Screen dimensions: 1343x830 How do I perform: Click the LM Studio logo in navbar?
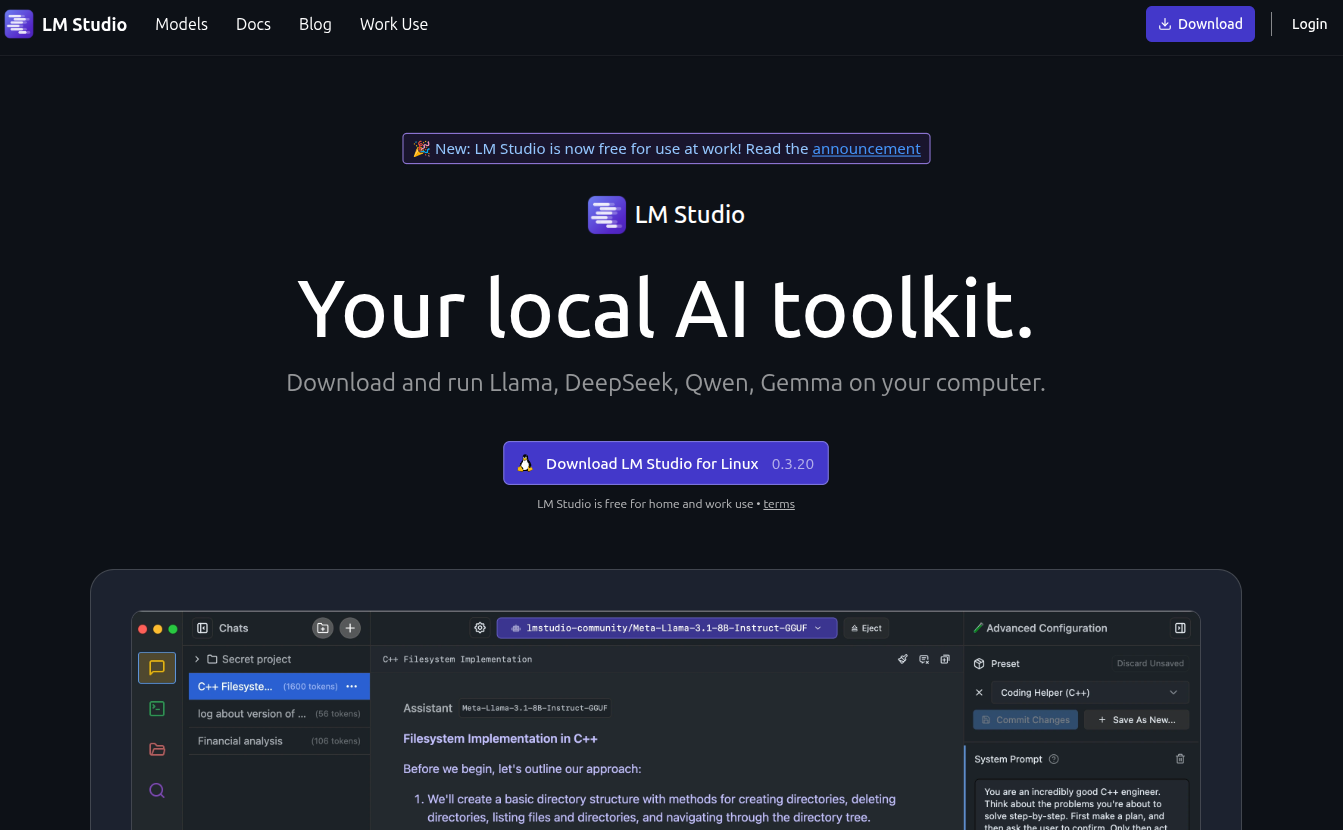point(66,24)
